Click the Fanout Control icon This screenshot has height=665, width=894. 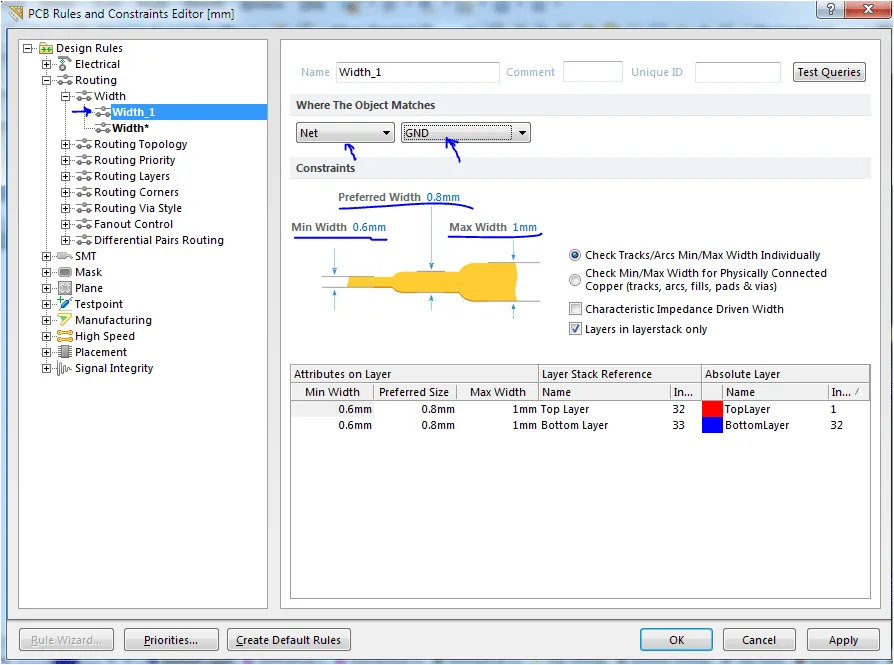[84, 224]
